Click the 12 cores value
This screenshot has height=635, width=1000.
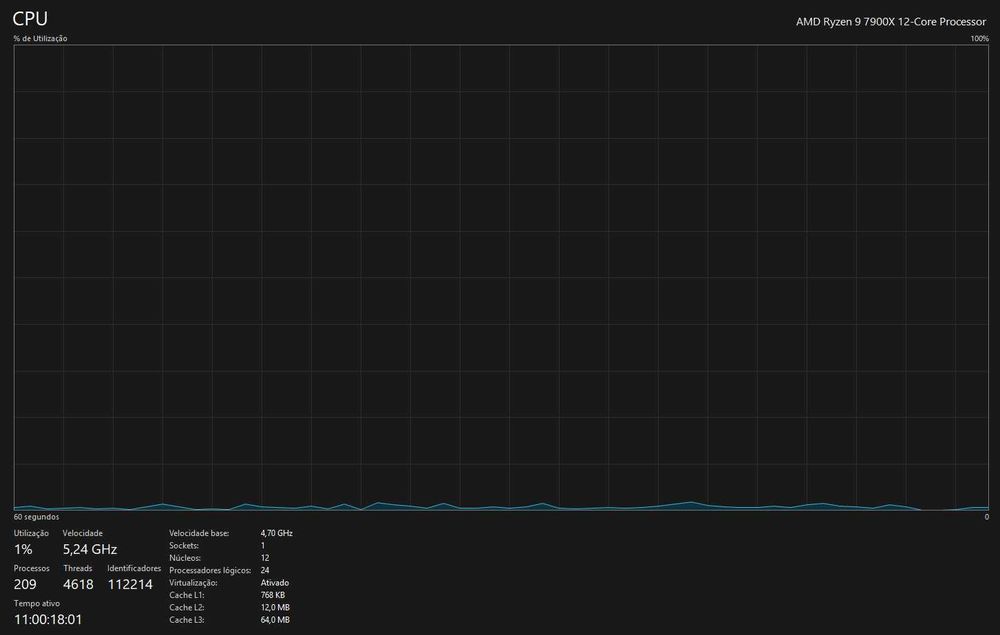265,558
